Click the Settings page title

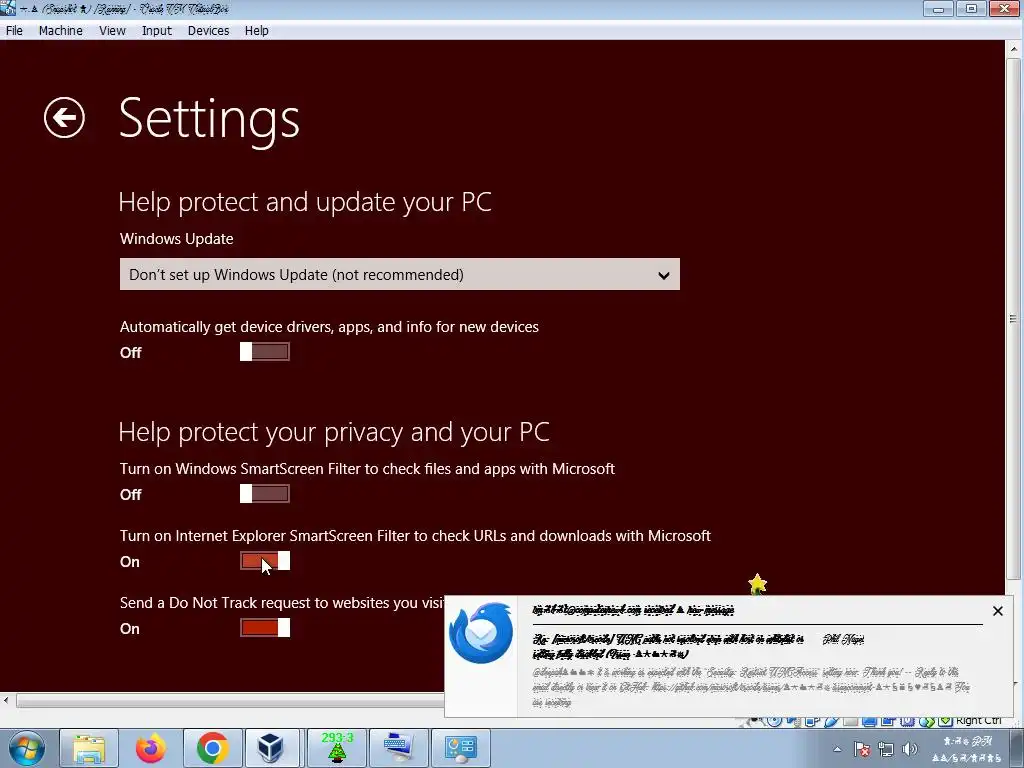[209, 120]
